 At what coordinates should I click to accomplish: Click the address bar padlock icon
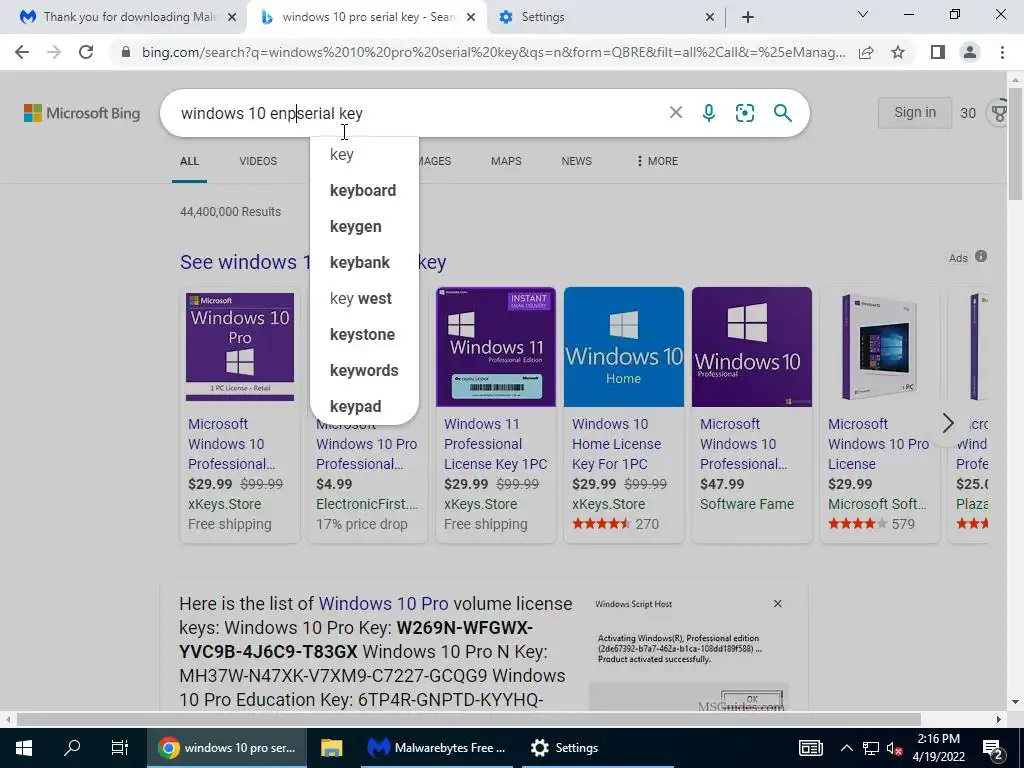coord(126,52)
